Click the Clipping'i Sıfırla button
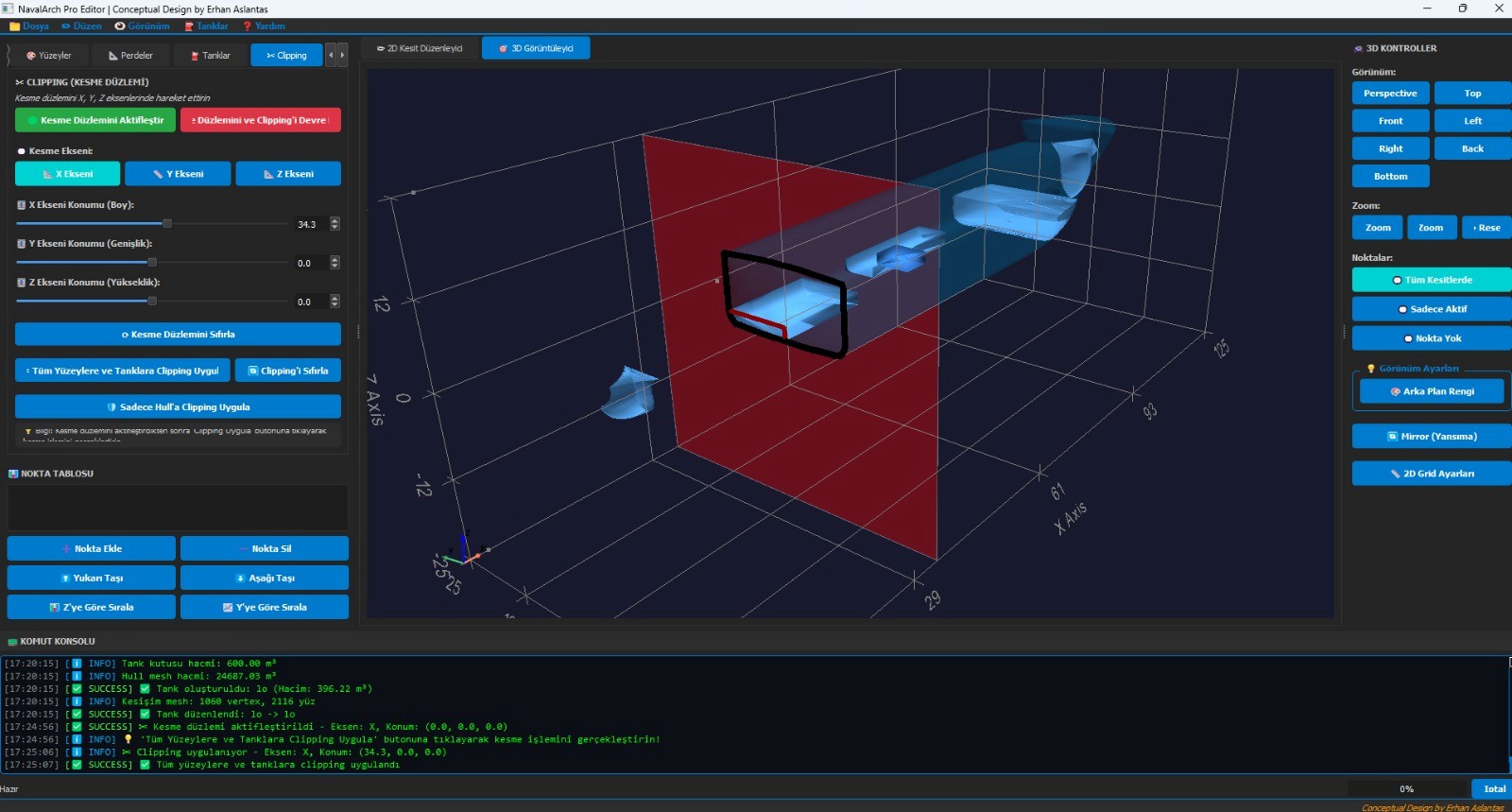This screenshot has height=812, width=1512. tap(288, 371)
